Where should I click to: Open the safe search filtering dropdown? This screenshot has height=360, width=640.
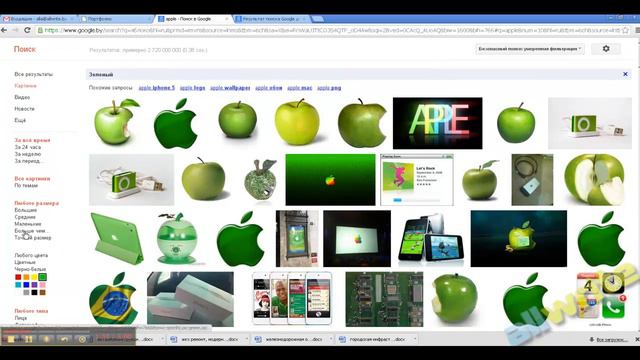[530, 49]
